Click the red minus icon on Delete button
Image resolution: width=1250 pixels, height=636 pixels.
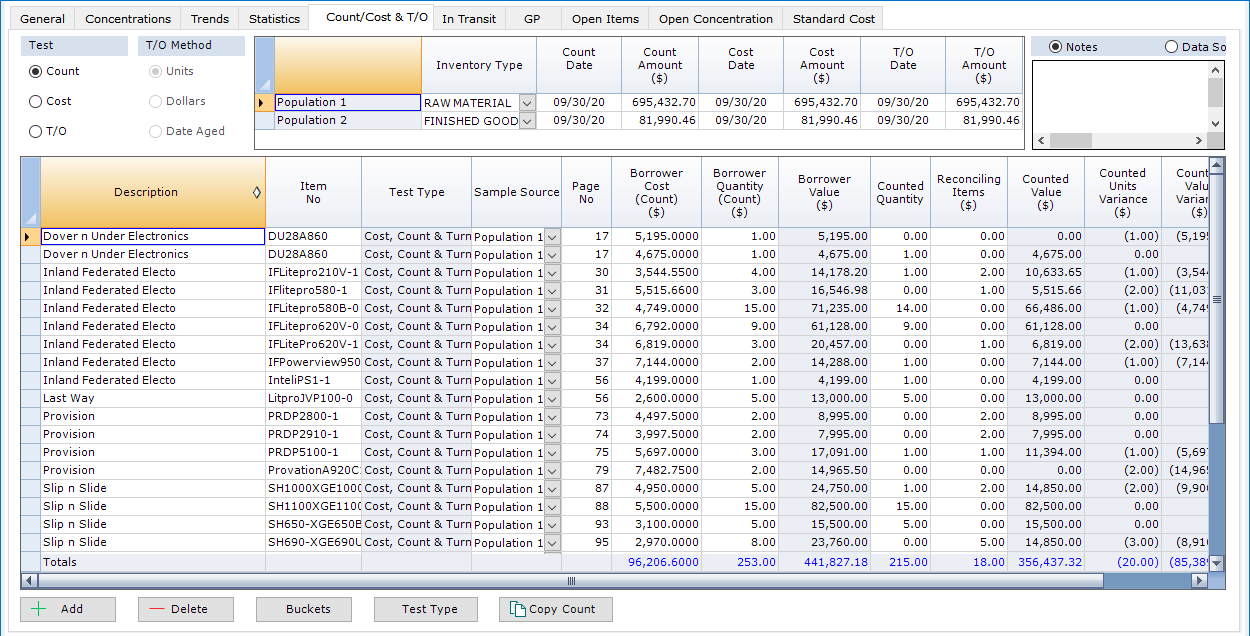(160, 609)
